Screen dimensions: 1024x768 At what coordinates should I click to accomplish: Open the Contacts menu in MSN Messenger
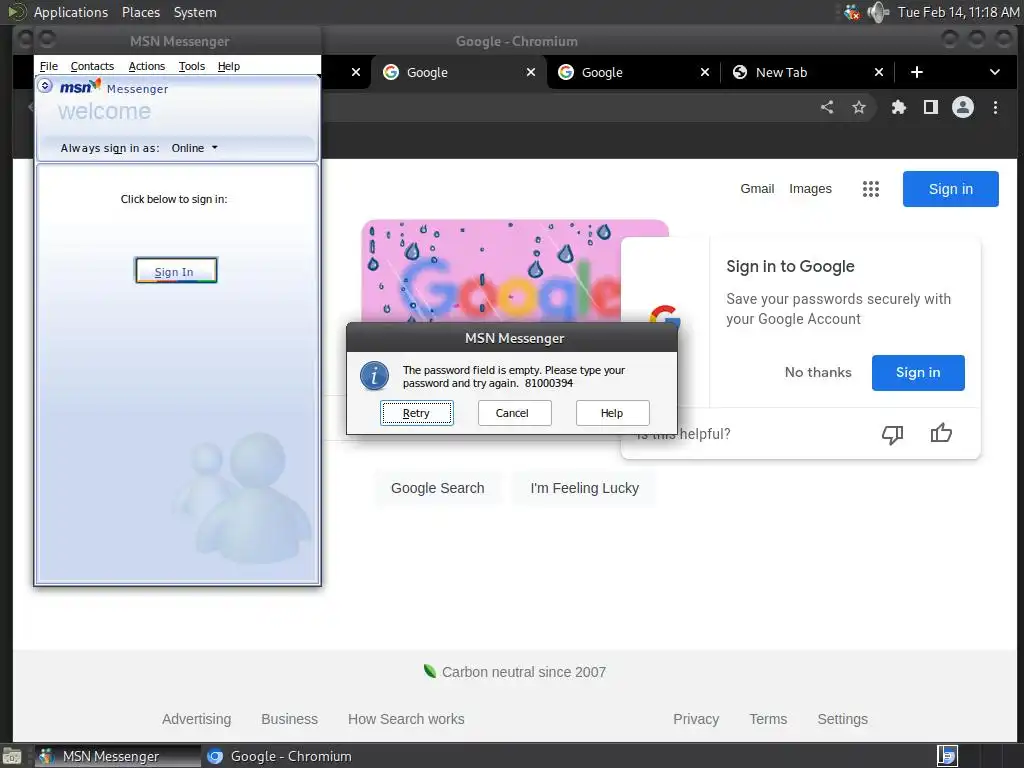[92, 66]
